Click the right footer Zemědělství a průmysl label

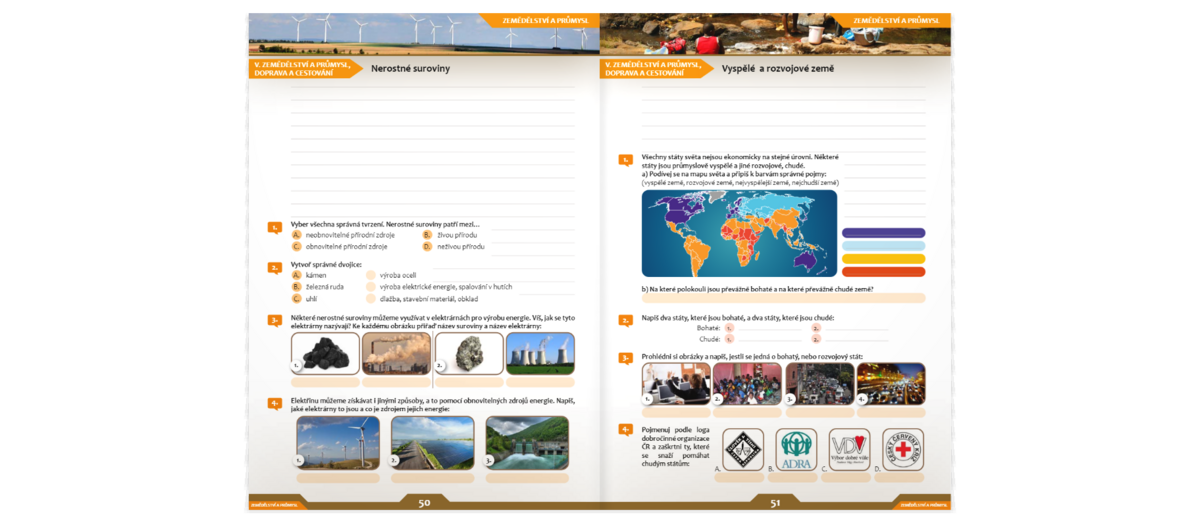[x=923, y=505]
